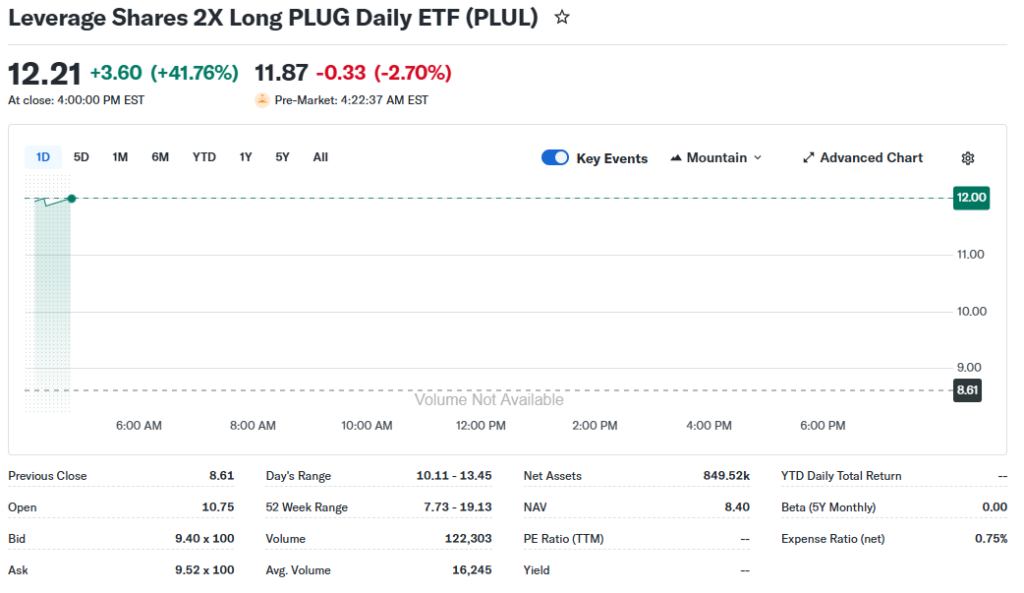Viewport: 1024px width, 593px height.
Task: Click the Mountain chart type icon
Action: click(x=676, y=158)
